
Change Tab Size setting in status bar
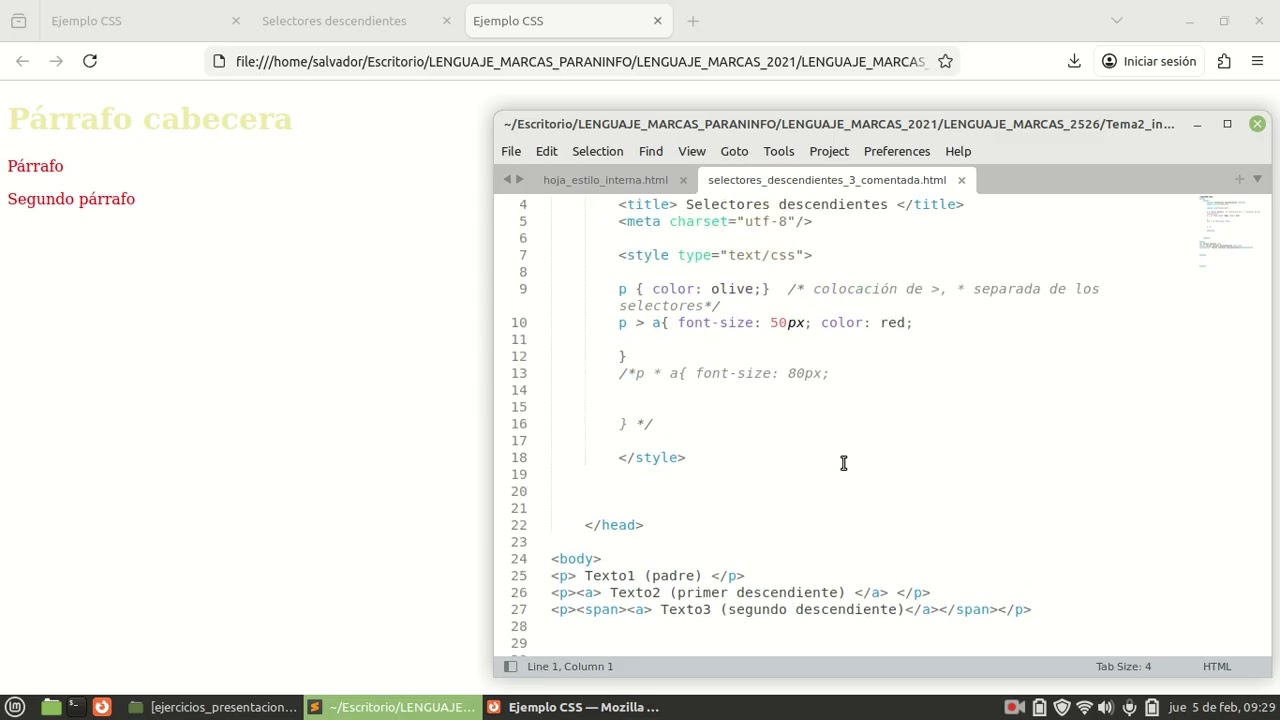[1123, 666]
